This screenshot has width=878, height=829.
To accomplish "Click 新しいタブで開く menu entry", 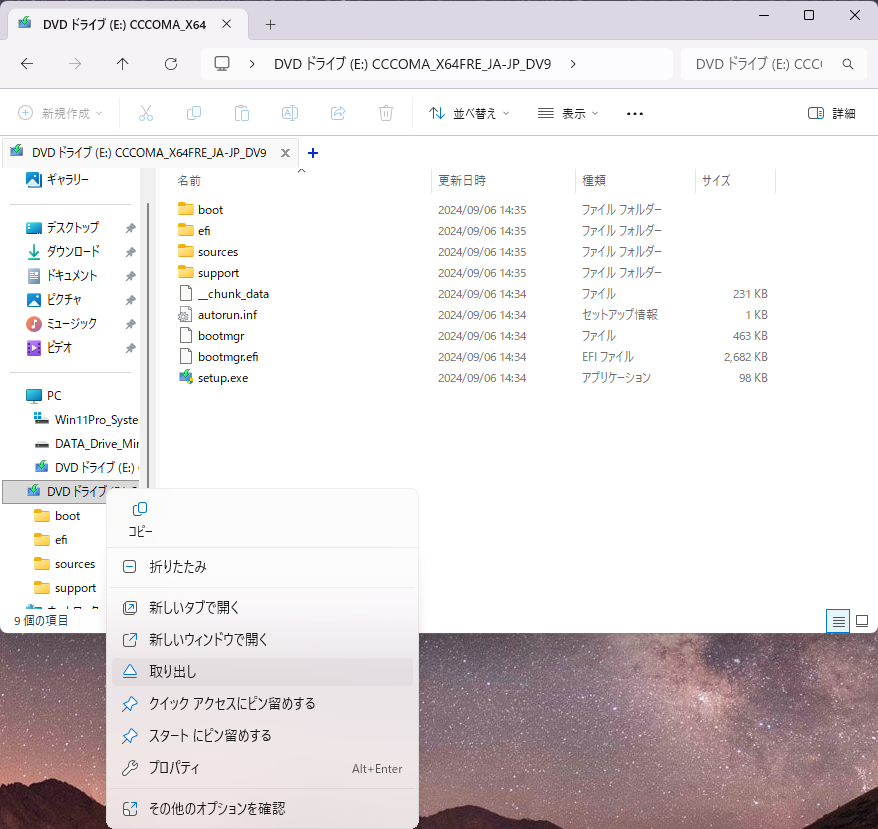I will (194, 608).
